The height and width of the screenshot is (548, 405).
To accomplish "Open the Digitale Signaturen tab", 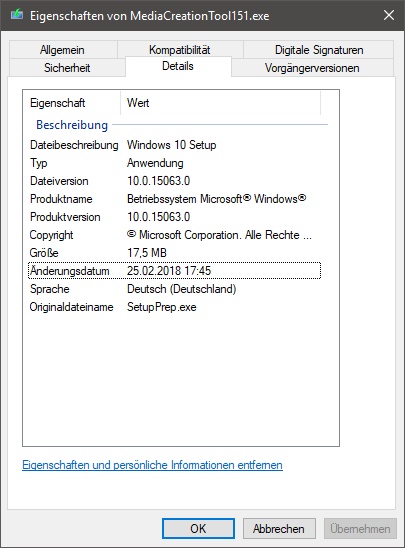I will click(x=319, y=50).
